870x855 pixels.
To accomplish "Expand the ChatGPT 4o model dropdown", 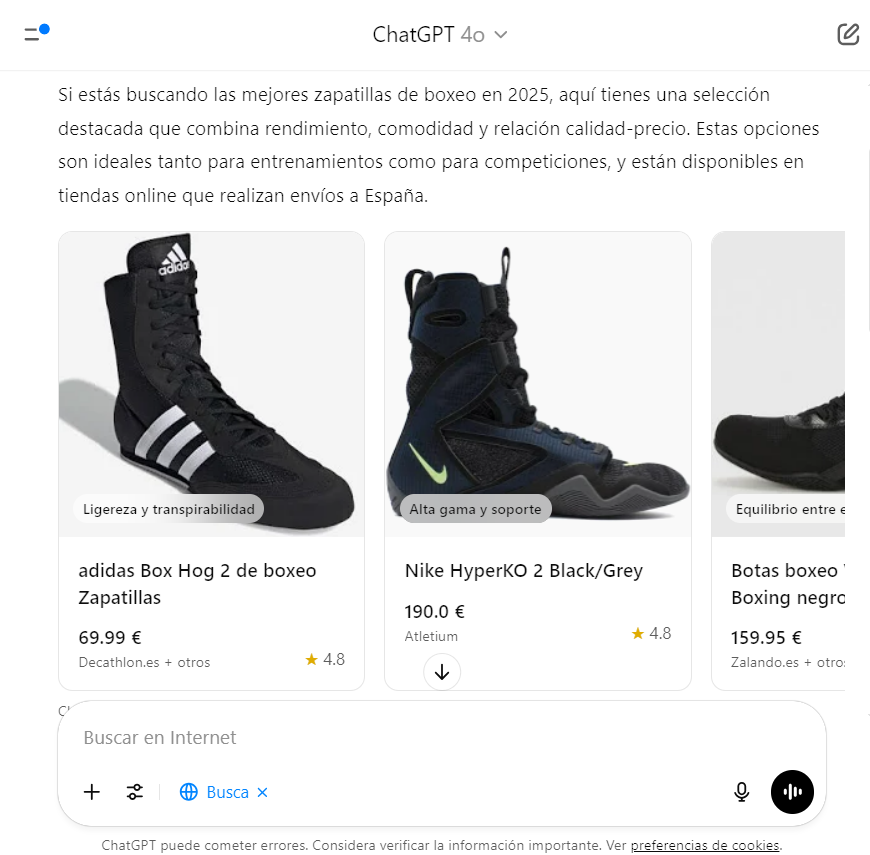I will click(x=440, y=34).
